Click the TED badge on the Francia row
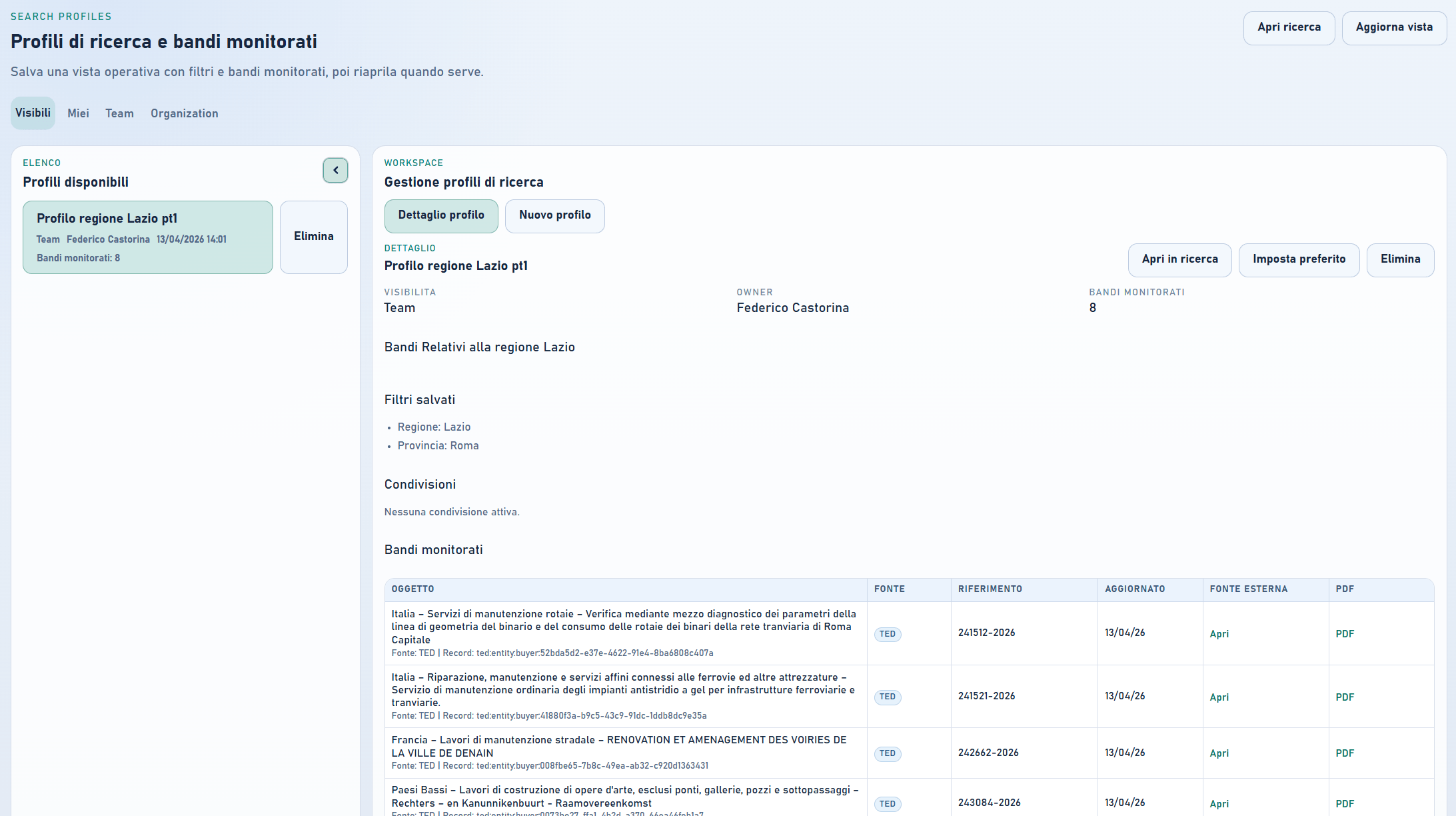Image resolution: width=1456 pixels, height=816 pixels. [x=887, y=753]
